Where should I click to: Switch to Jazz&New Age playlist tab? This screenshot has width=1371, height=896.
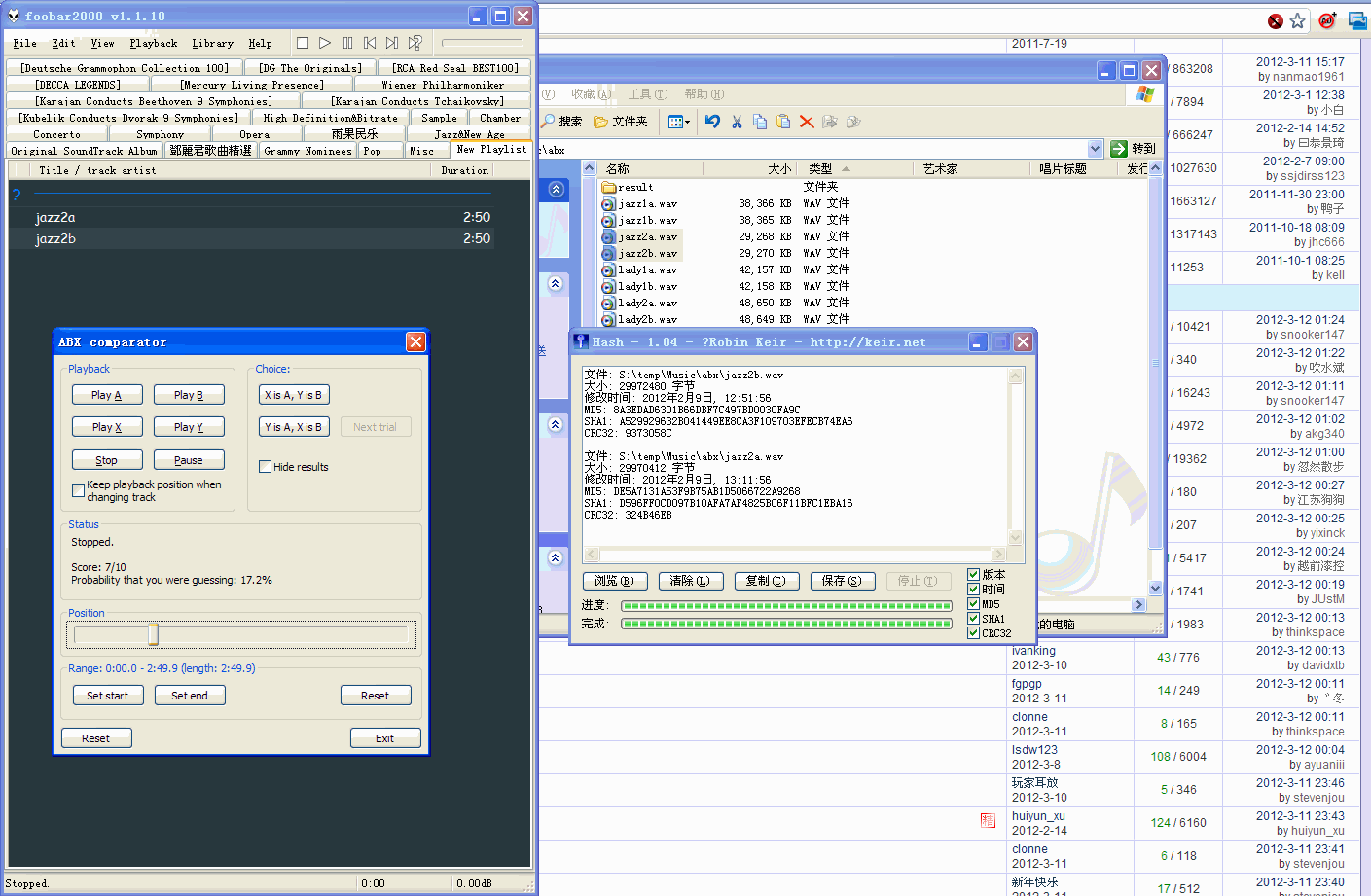[469, 134]
